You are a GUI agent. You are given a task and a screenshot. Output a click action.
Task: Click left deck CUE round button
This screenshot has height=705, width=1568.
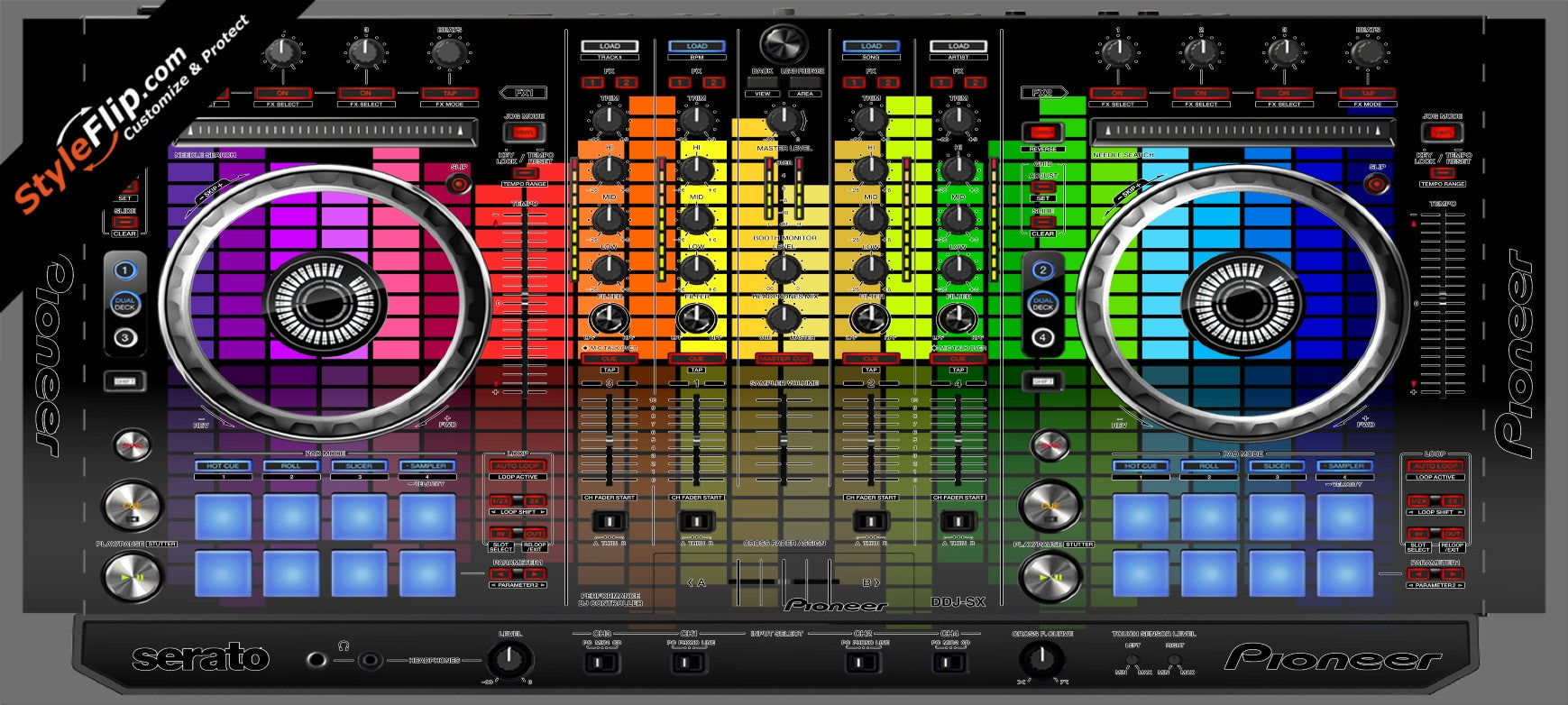132,506
